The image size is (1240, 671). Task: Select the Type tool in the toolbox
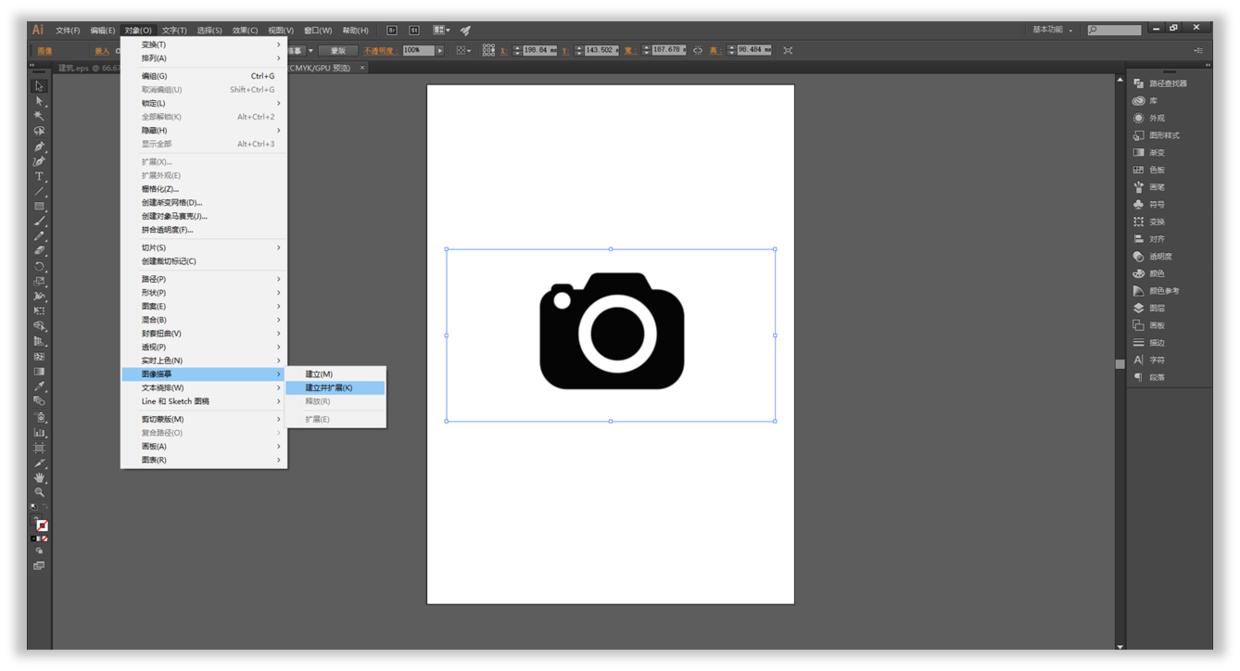tap(40, 176)
